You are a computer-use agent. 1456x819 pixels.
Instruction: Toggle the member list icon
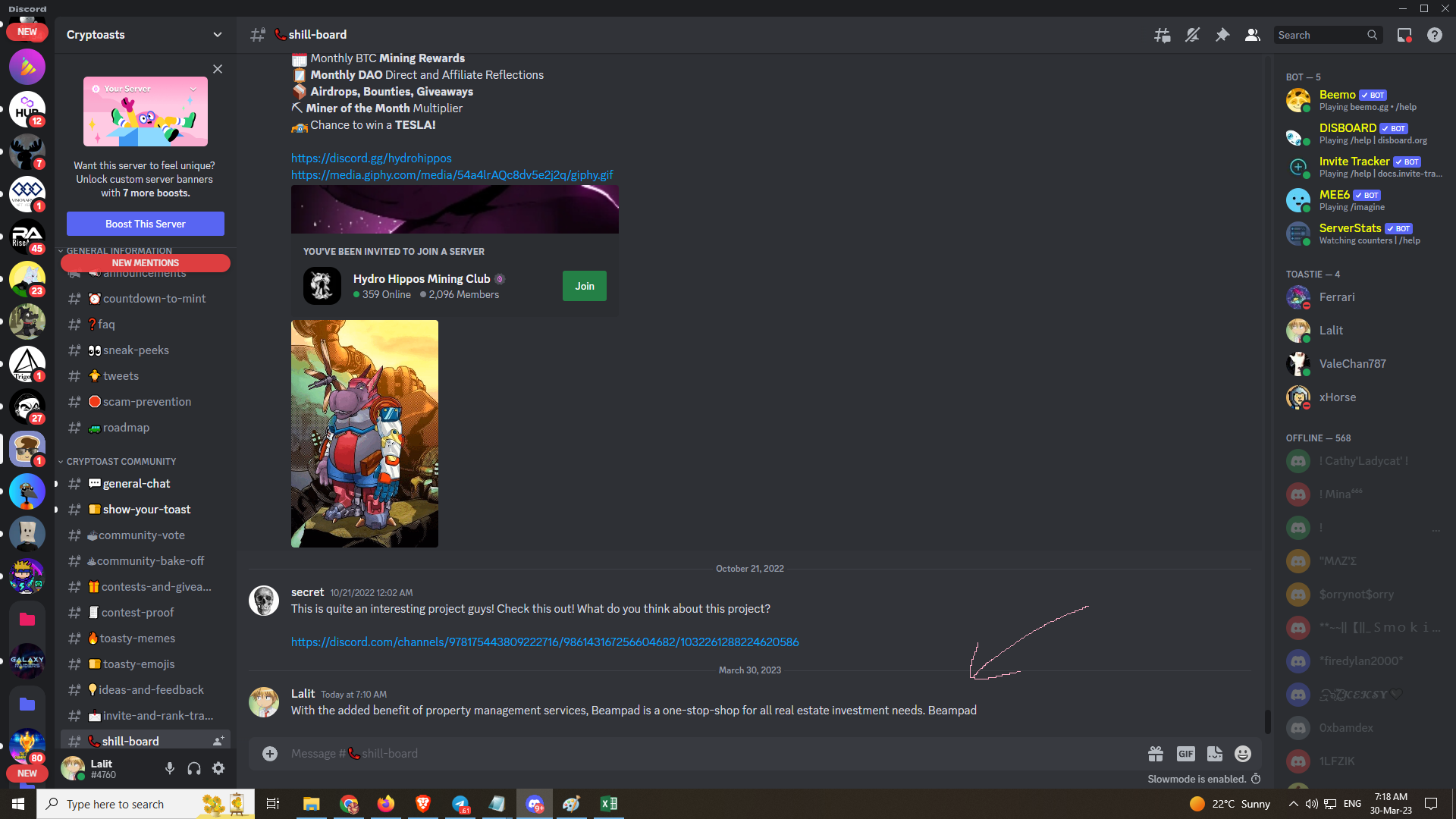pos(1253,35)
